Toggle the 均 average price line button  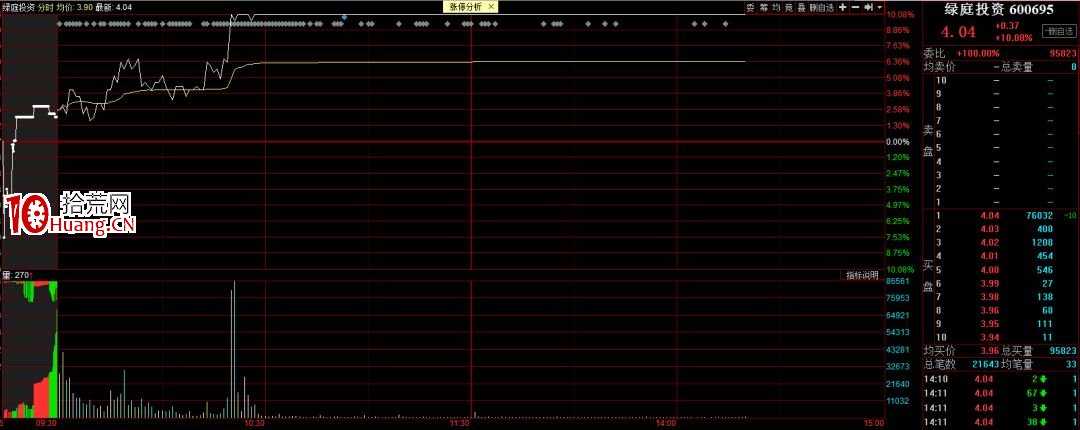(776, 7)
